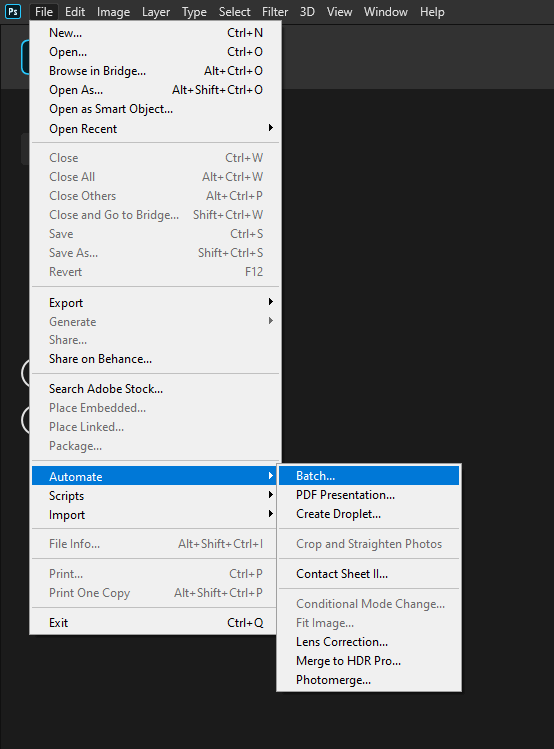554x749 pixels.
Task: Open the Filter menu
Action: point(275,12)
